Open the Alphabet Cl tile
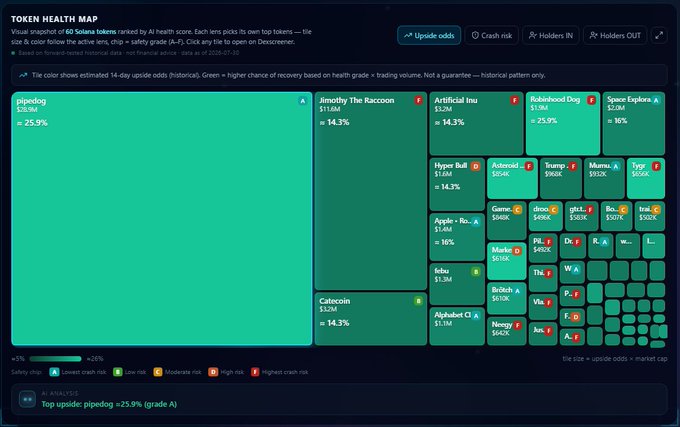This screenshot has height=427, width=680. 457,326
